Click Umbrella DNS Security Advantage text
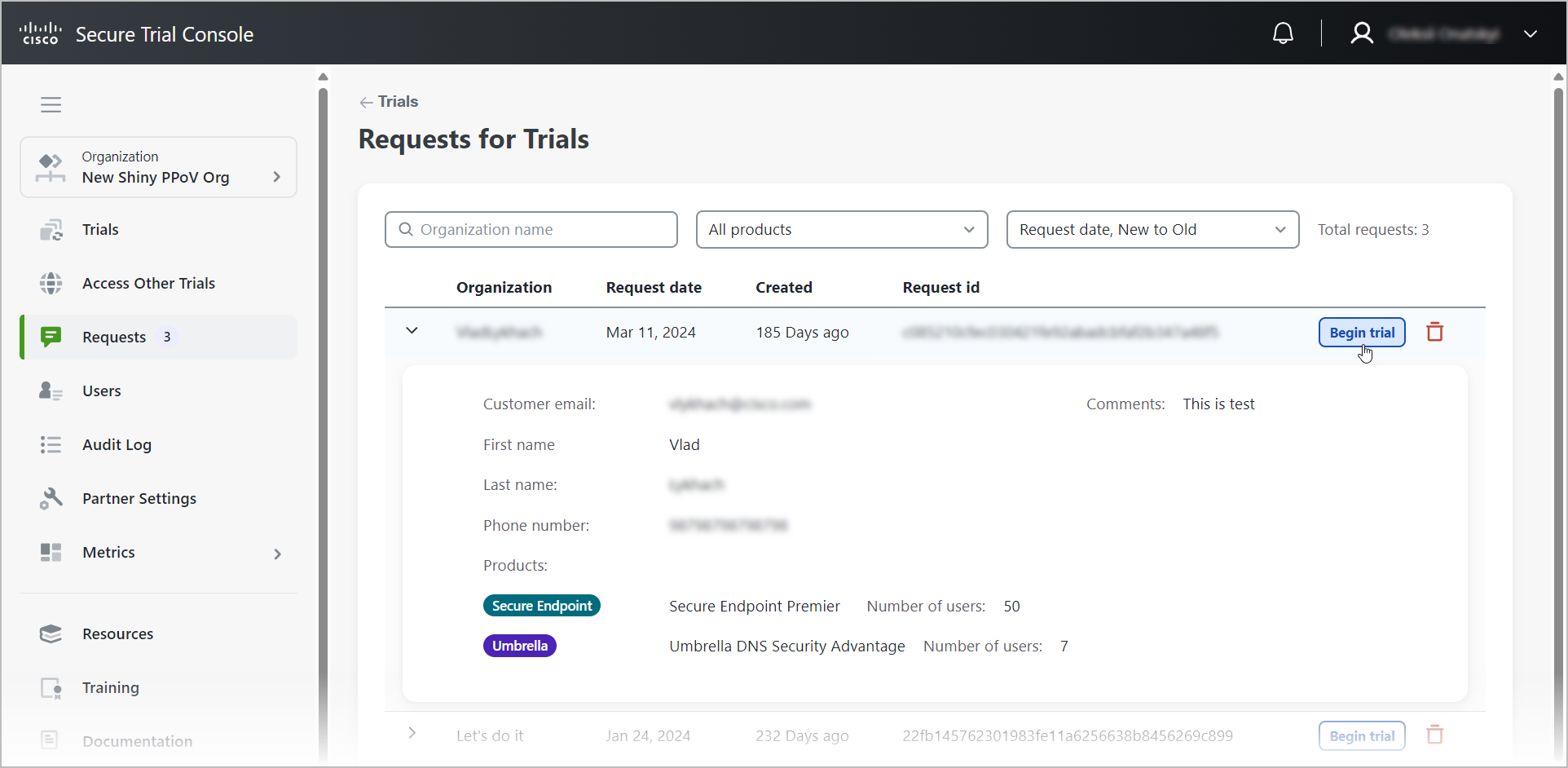Viewport: 1568px width, 768px height. pos(787,647)
